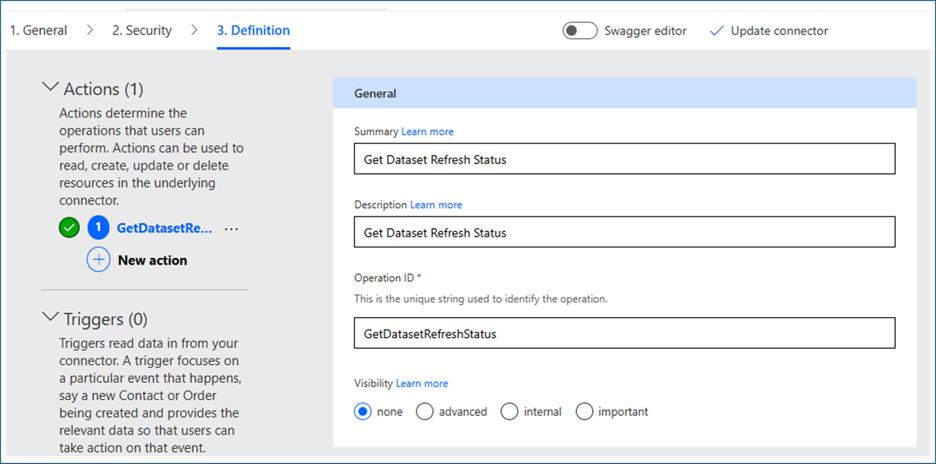936x464 pixels.
Task: Click into the Description text field
Action: tap(624, 232)
